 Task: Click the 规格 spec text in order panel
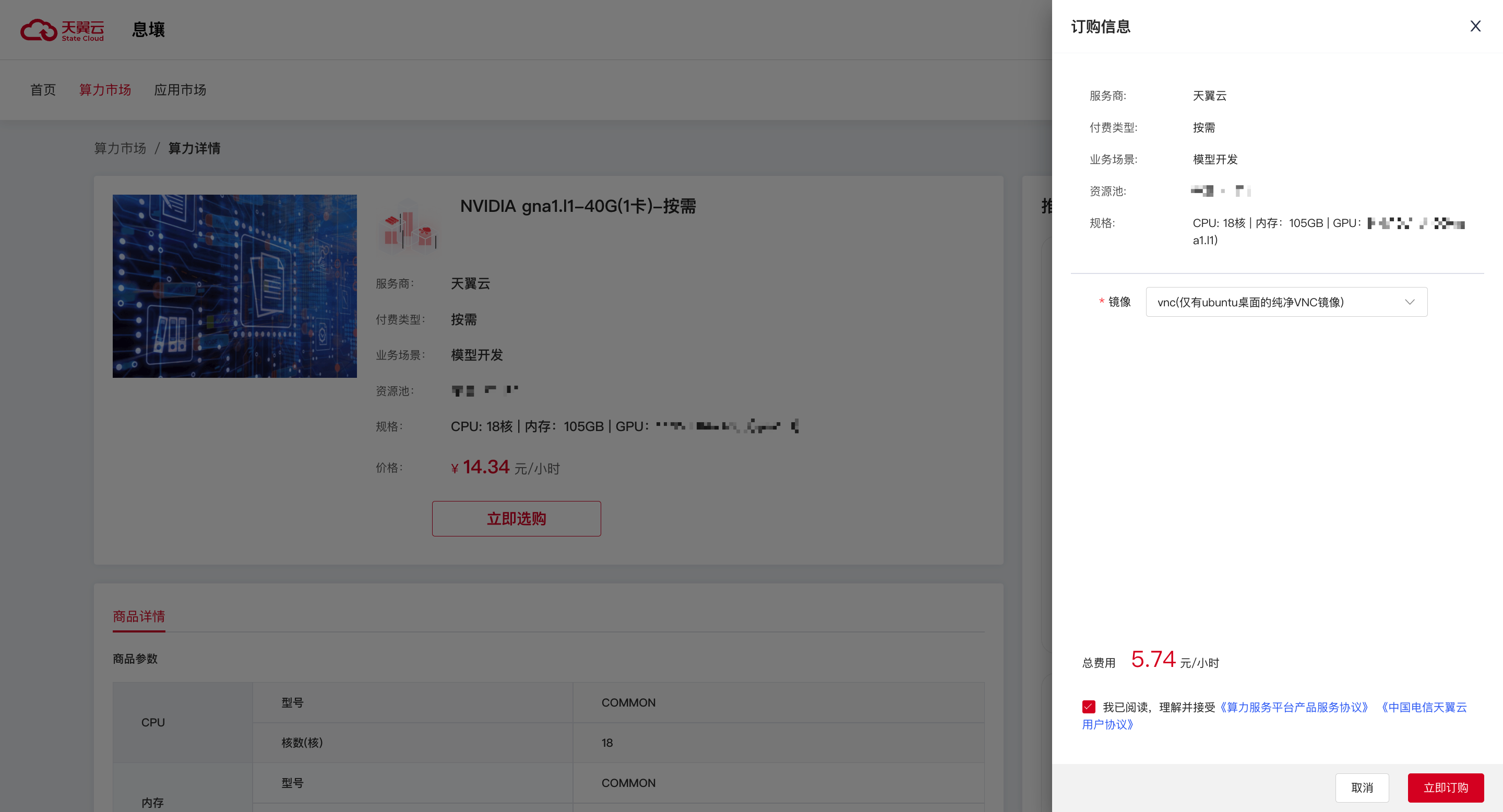coord(1329,231)
